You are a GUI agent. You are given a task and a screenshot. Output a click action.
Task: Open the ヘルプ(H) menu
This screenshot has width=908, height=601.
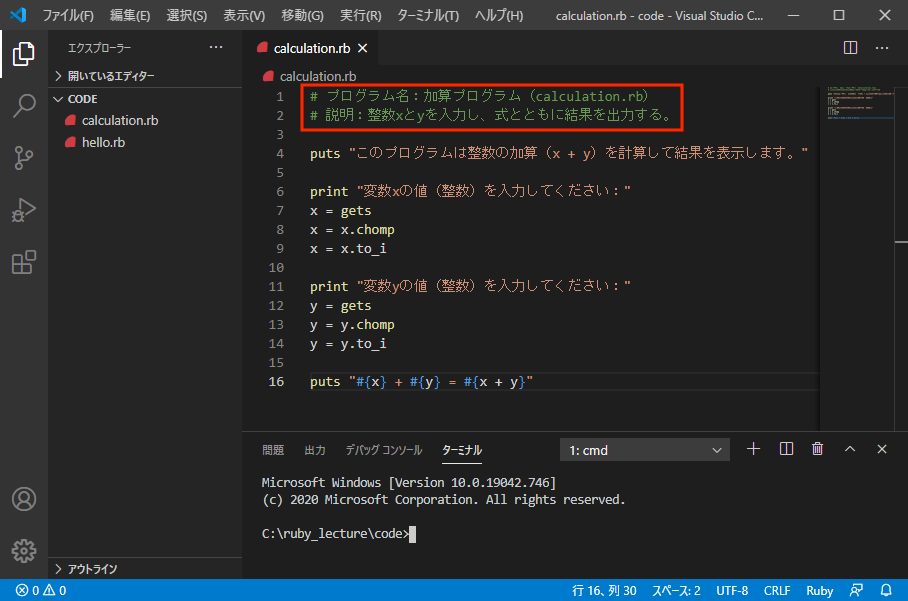[499, 16]
